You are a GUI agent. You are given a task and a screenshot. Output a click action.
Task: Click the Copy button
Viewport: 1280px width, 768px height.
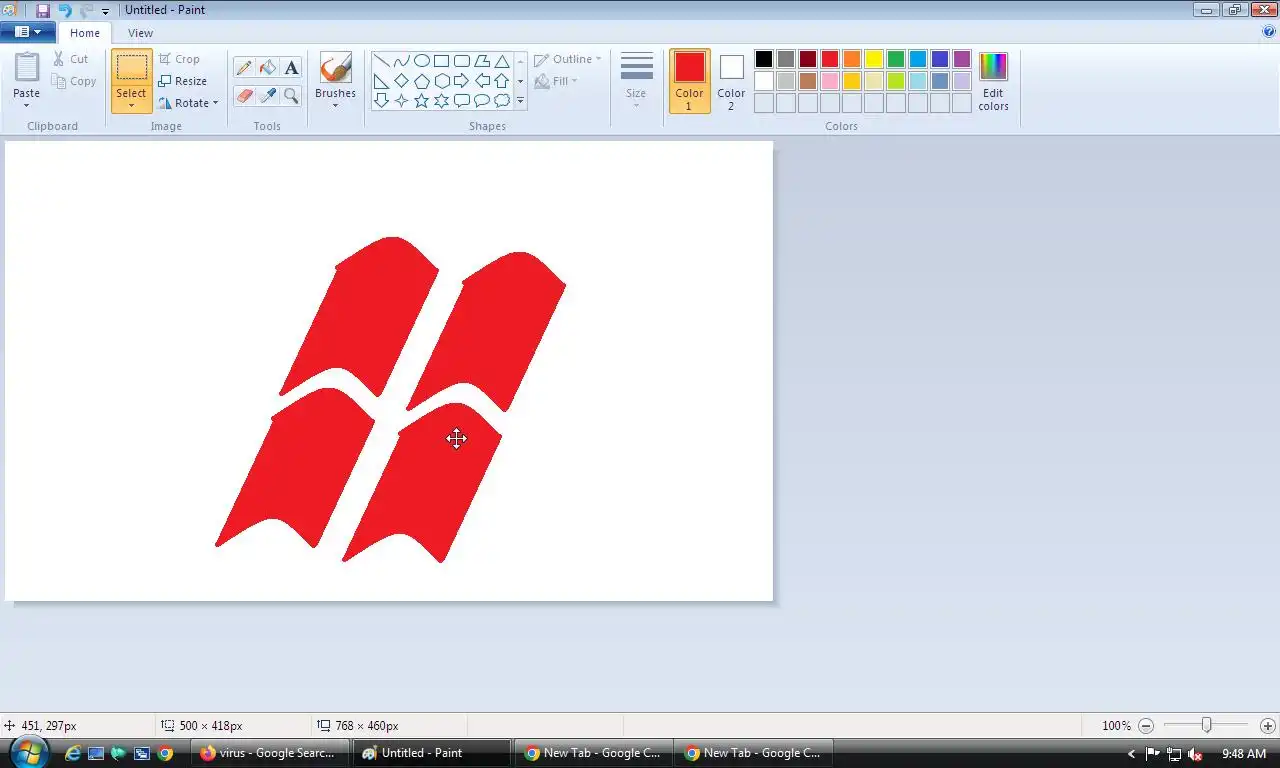75,81
